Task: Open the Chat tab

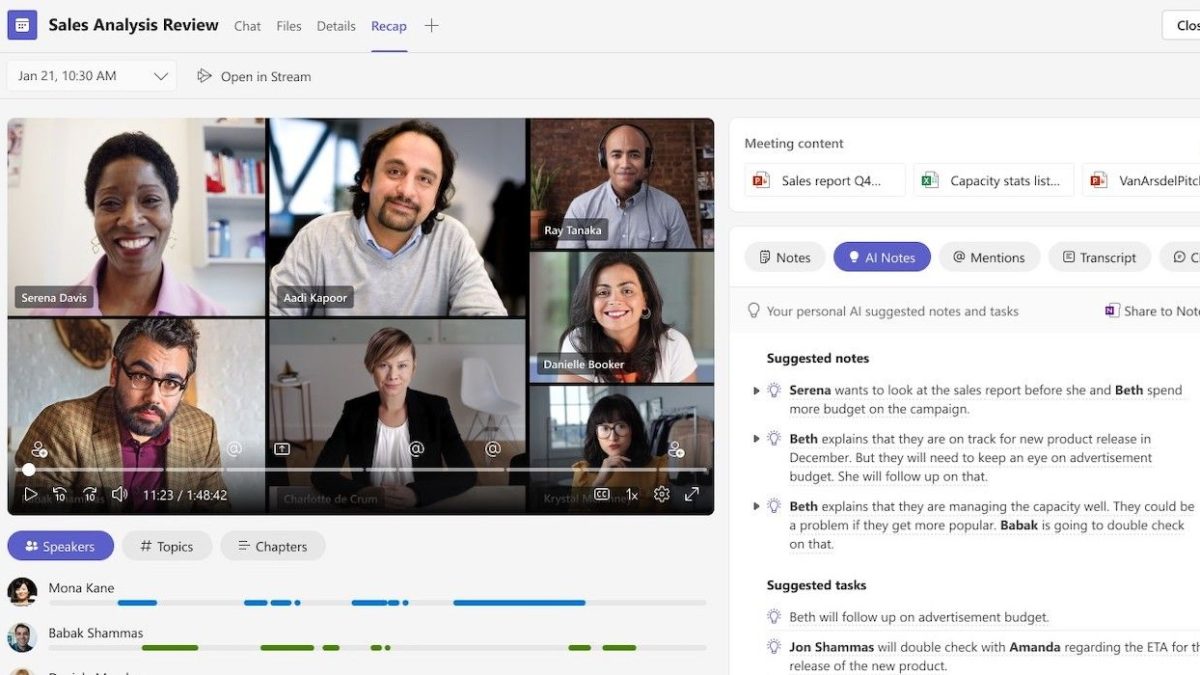Action: coord(247,26)
